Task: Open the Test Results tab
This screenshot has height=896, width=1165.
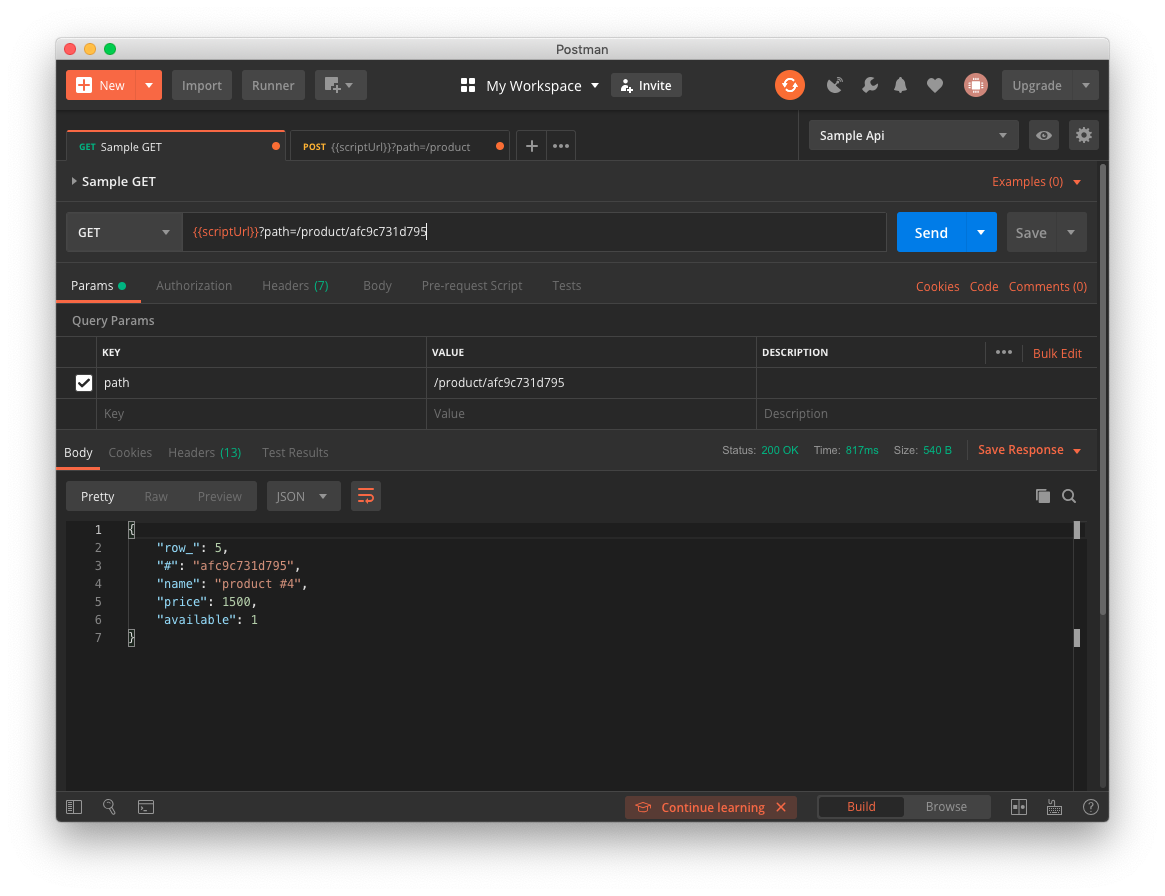Action: click(295, 452)
